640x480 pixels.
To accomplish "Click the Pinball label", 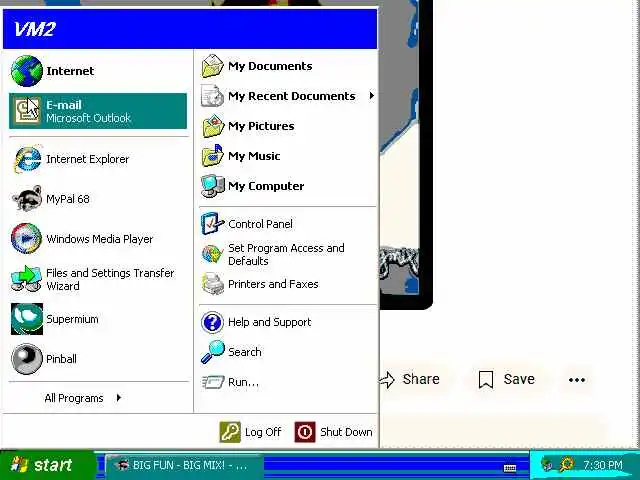I will pyautogui.click(x=61, y=359).
